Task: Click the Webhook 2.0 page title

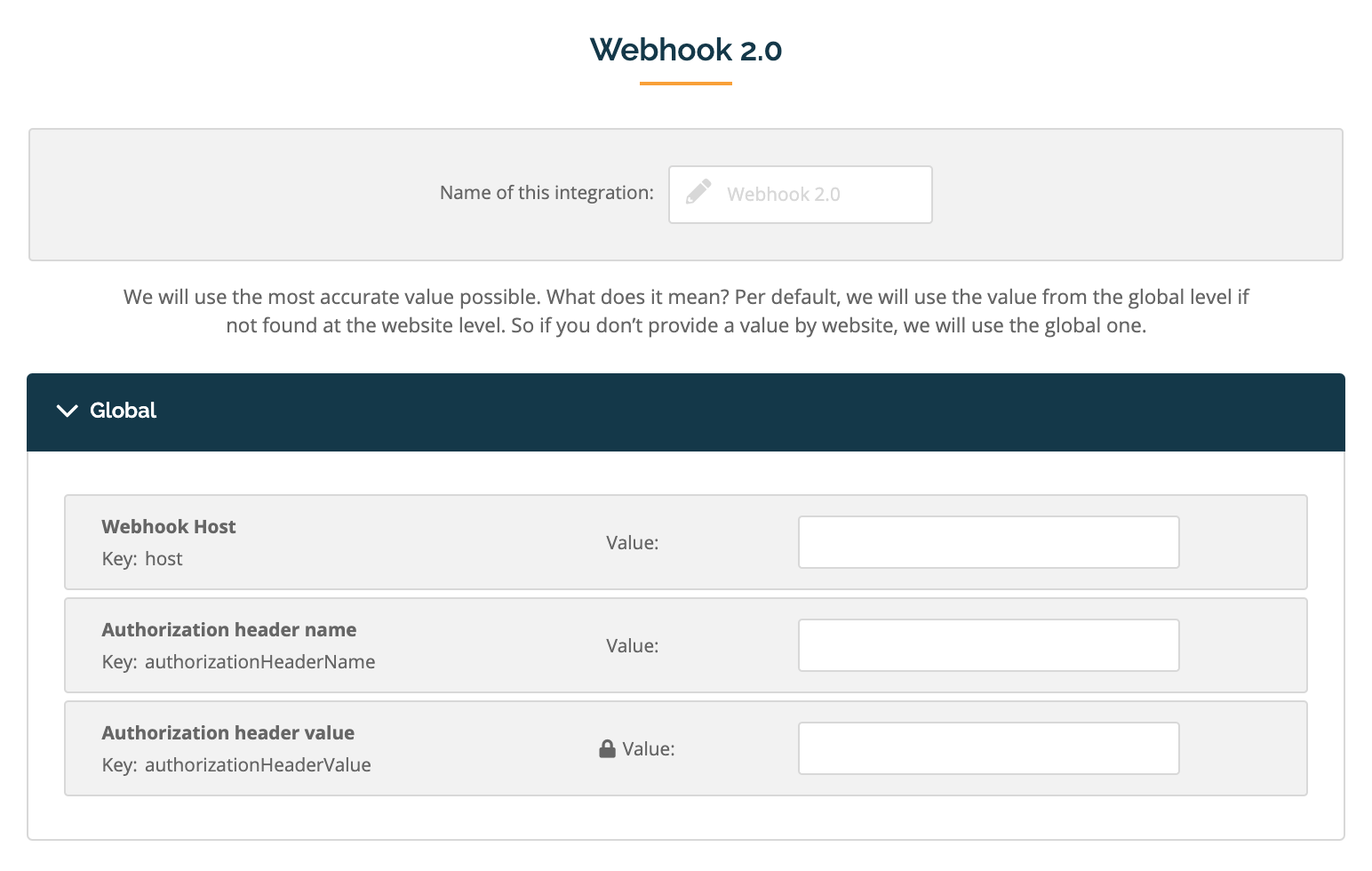Action: click(x=686, y=50)
